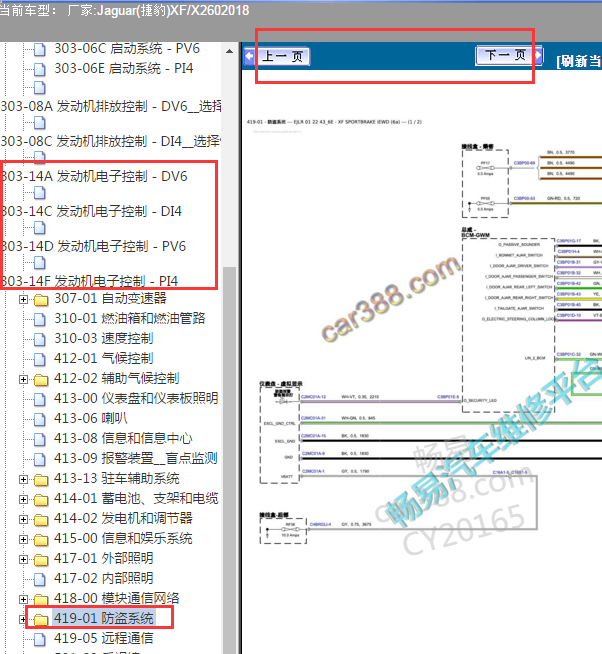Expand the 413-13 驻车辅助系统 folder
The image size is (602, 654).
point(23,480)
